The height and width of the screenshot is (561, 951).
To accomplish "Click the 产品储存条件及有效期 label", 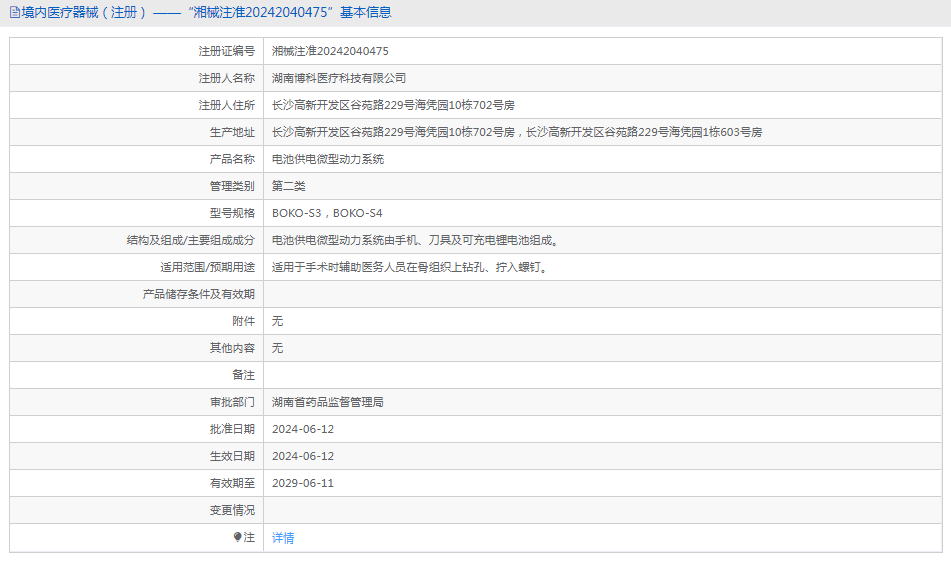I will point(199,294).
